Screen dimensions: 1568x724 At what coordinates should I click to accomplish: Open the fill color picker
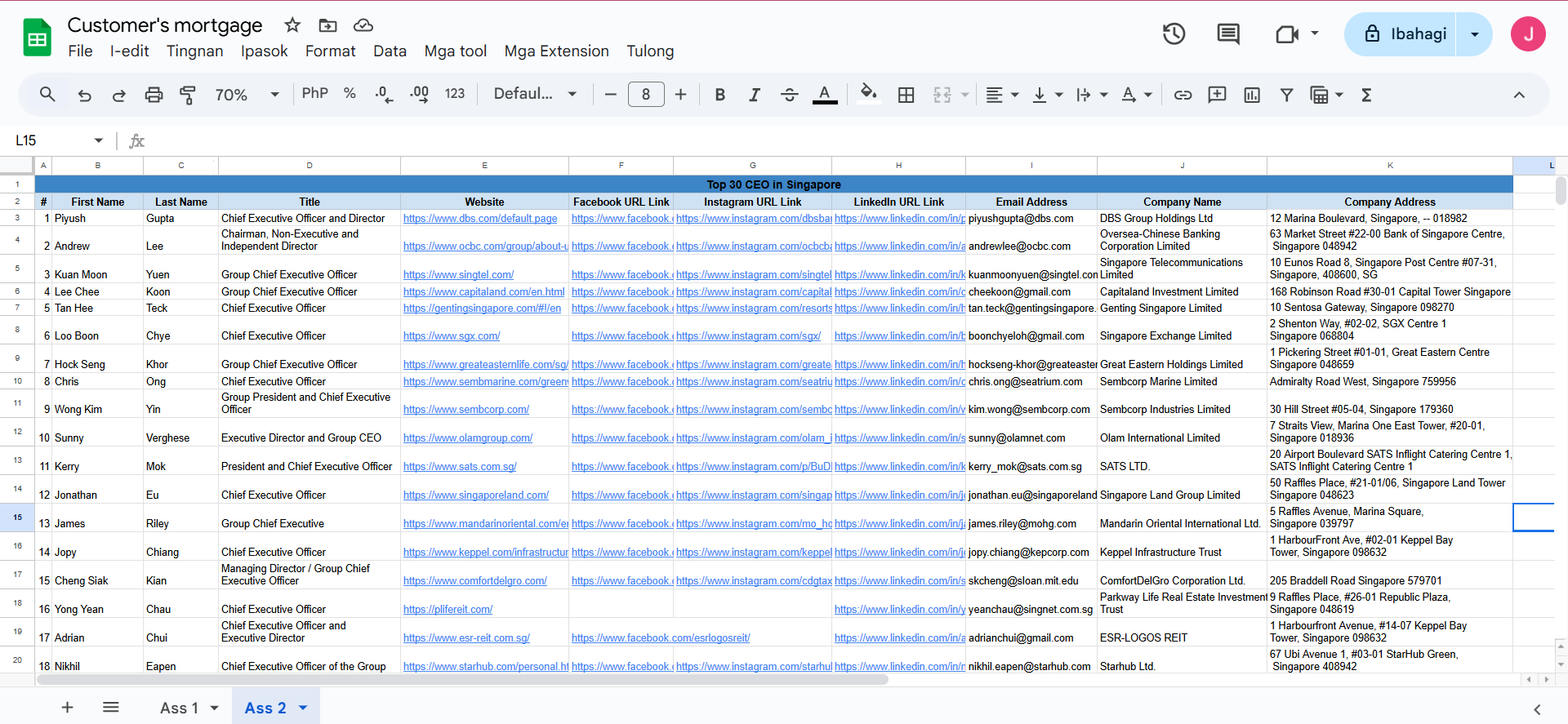click(869, 94)
